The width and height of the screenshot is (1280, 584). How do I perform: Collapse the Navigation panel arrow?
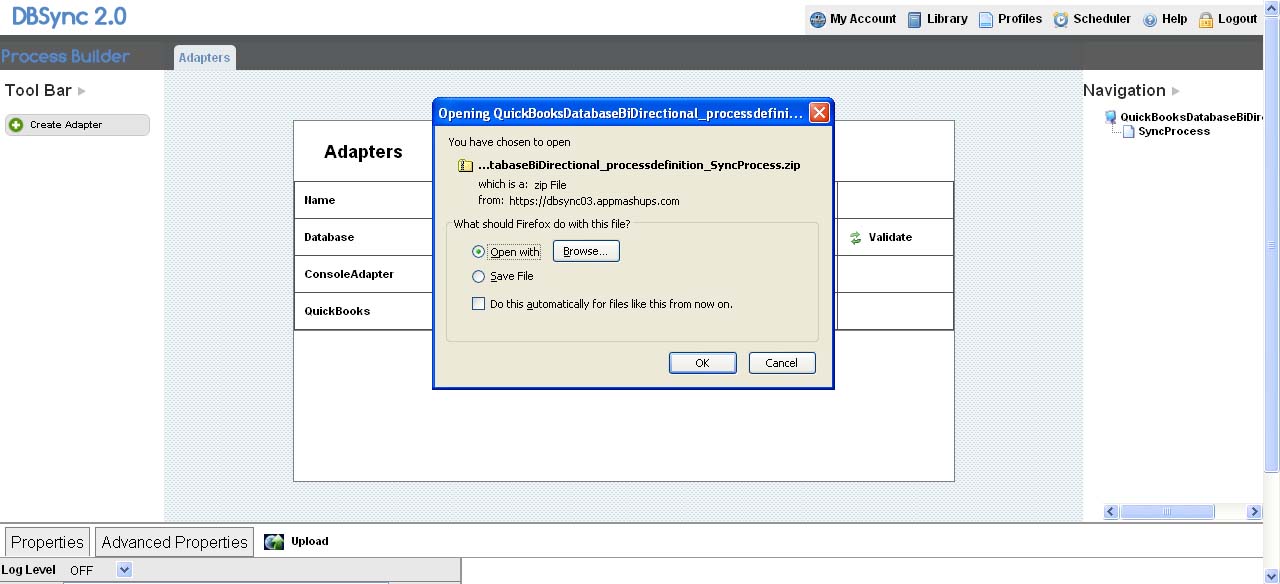point(1176,91)
